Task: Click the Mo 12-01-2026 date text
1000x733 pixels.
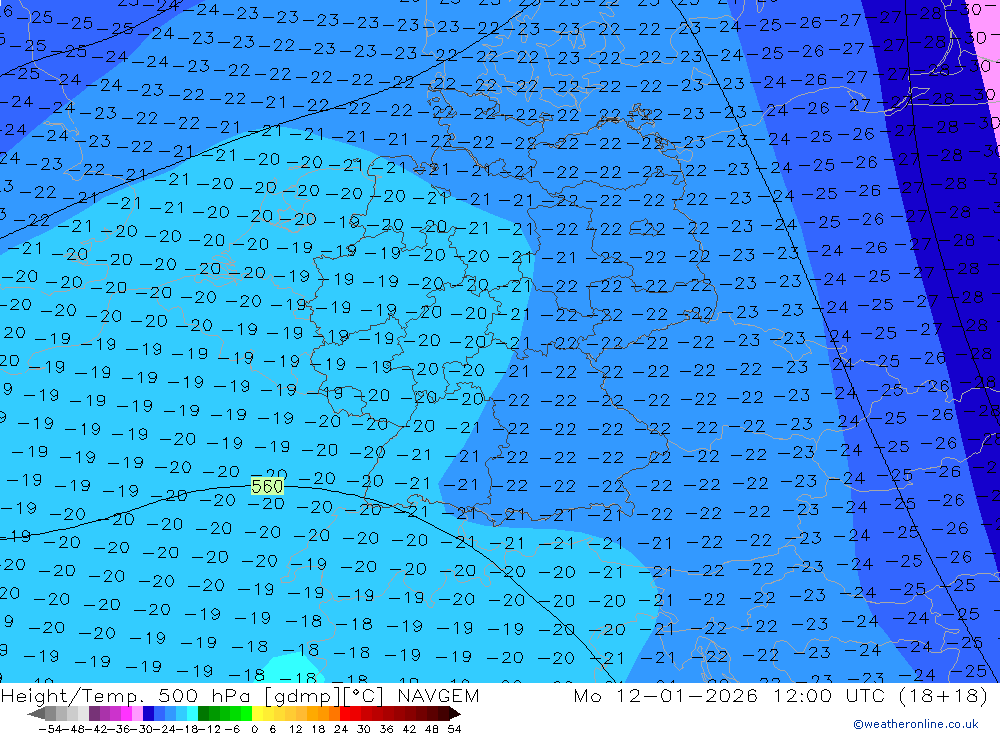Action: [x=655, y=696]
